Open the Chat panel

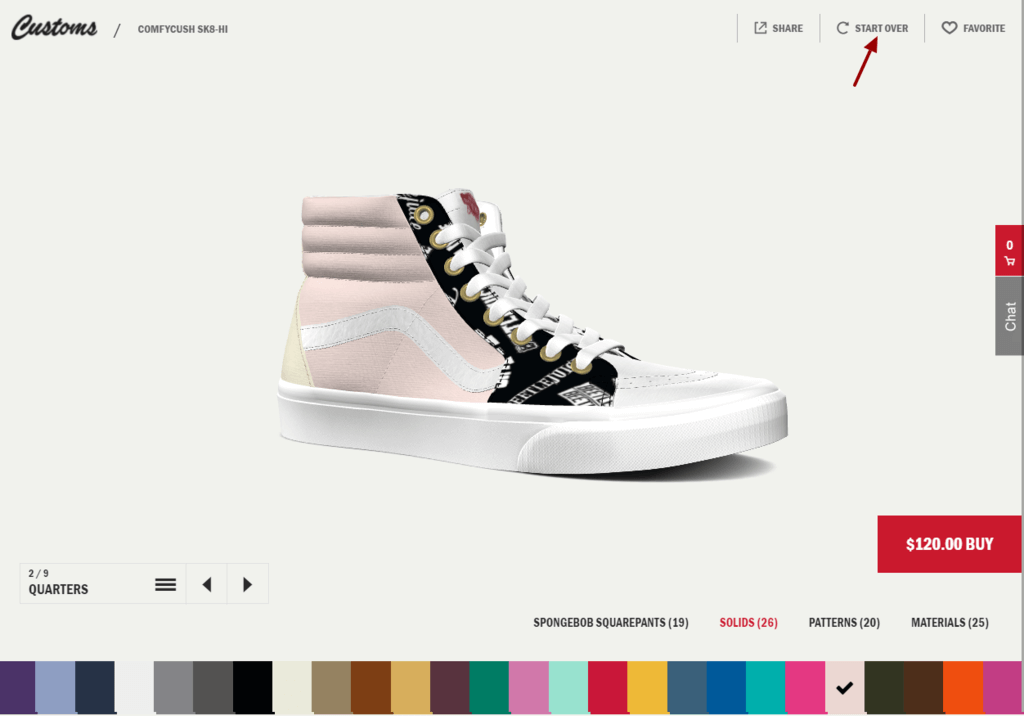pyautogui.click(x=1008, y=317)
